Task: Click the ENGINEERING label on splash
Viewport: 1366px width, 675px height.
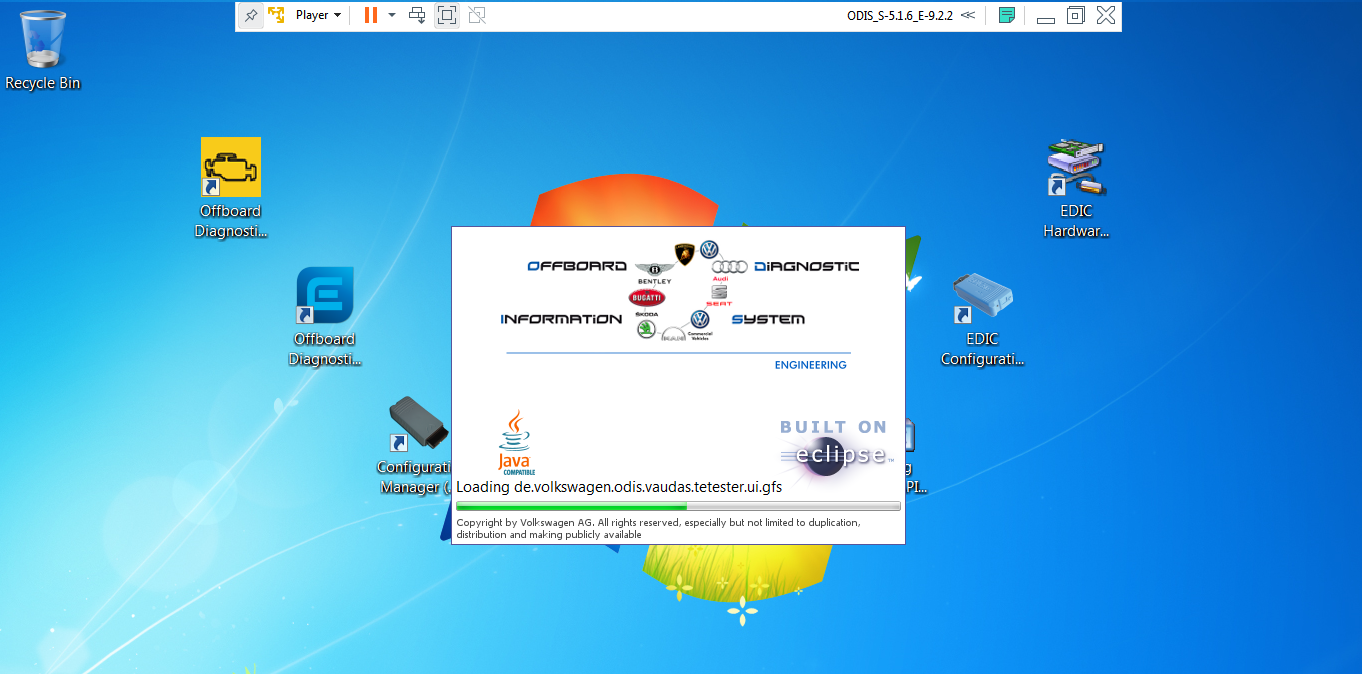Action: pyautogui.click(x=810, y=365)
